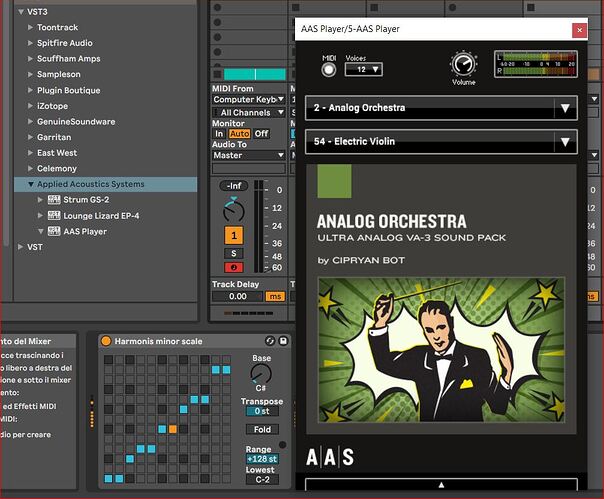Click the AAS logo in the player
This screenshot has height=499, width=604.
pos(330,457)
